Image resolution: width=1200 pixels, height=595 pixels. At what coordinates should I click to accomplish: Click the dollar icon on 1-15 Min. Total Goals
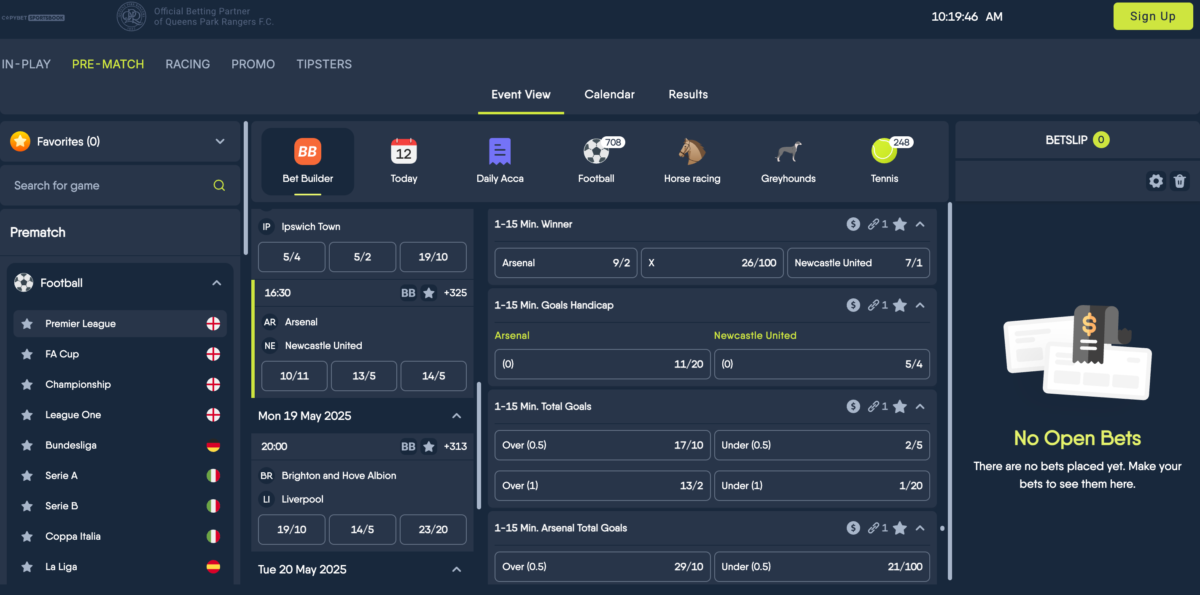click(853, 406)
